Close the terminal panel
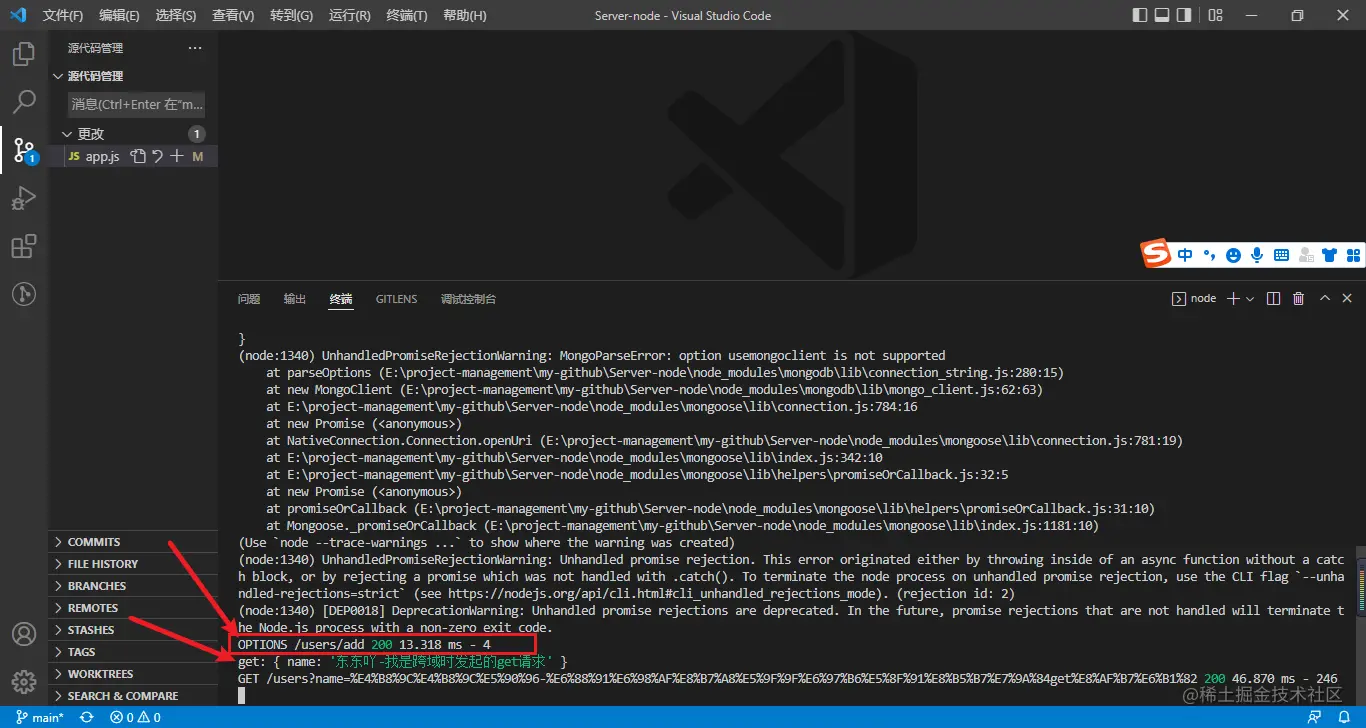Screen dimensions: 1366x728 point(1348,298)
